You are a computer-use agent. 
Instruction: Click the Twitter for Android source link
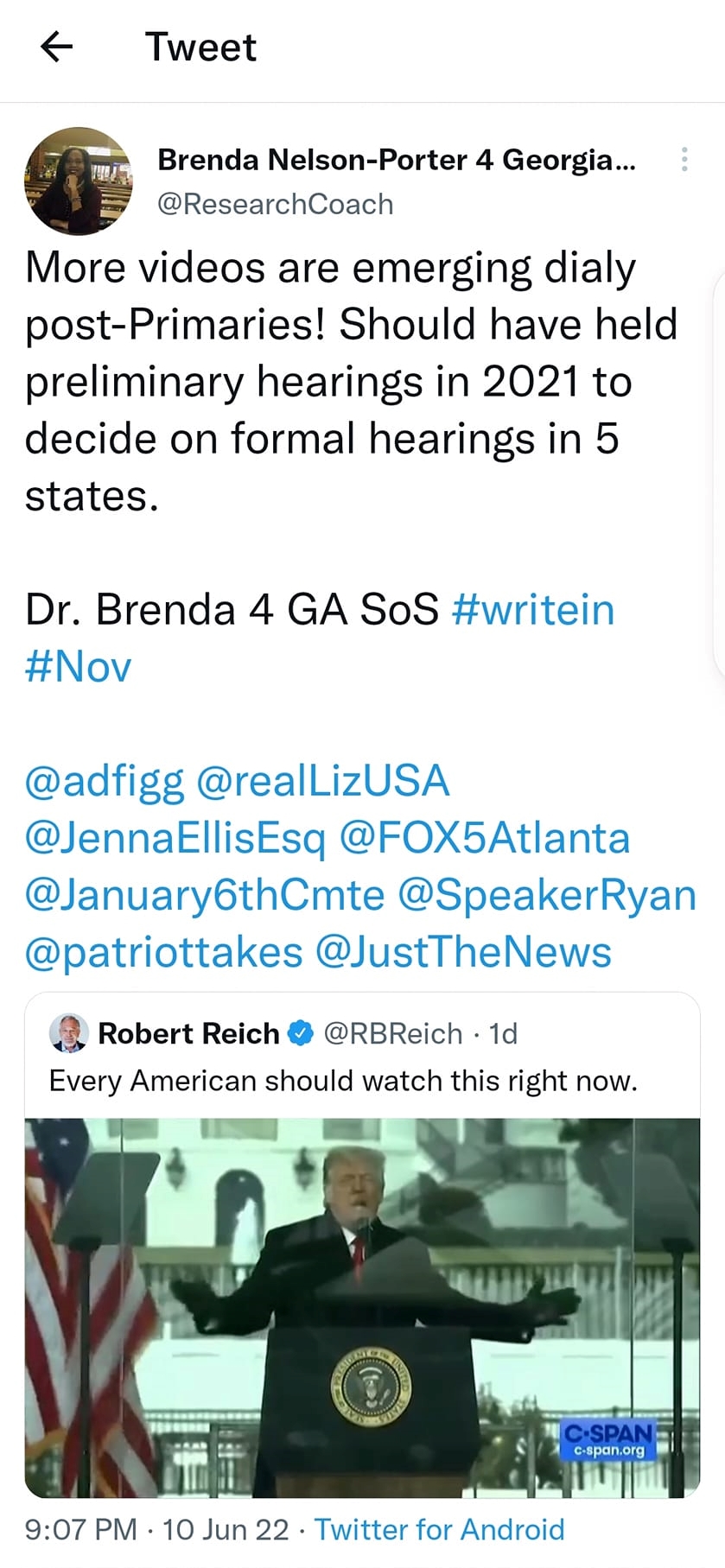(439, 1529)
